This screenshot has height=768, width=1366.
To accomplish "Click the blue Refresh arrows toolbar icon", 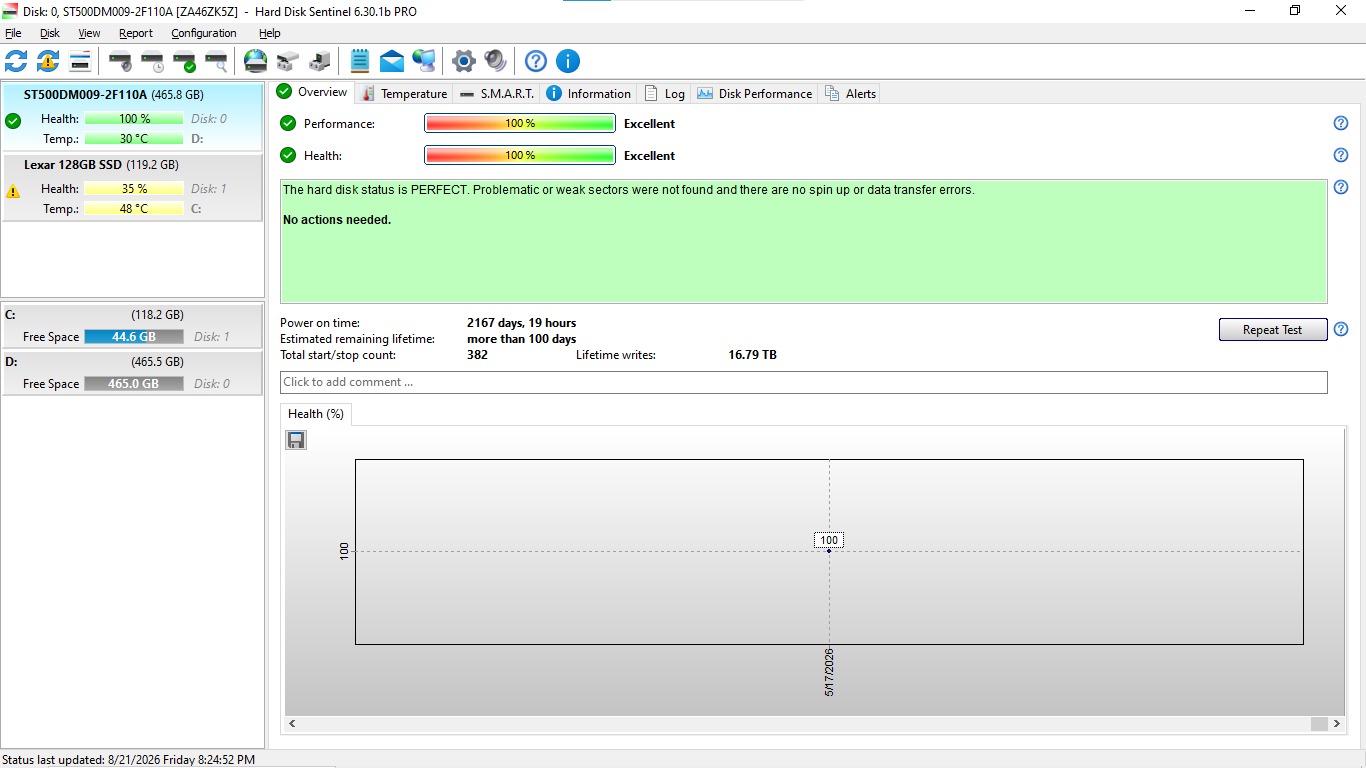I will coord(16,61).
